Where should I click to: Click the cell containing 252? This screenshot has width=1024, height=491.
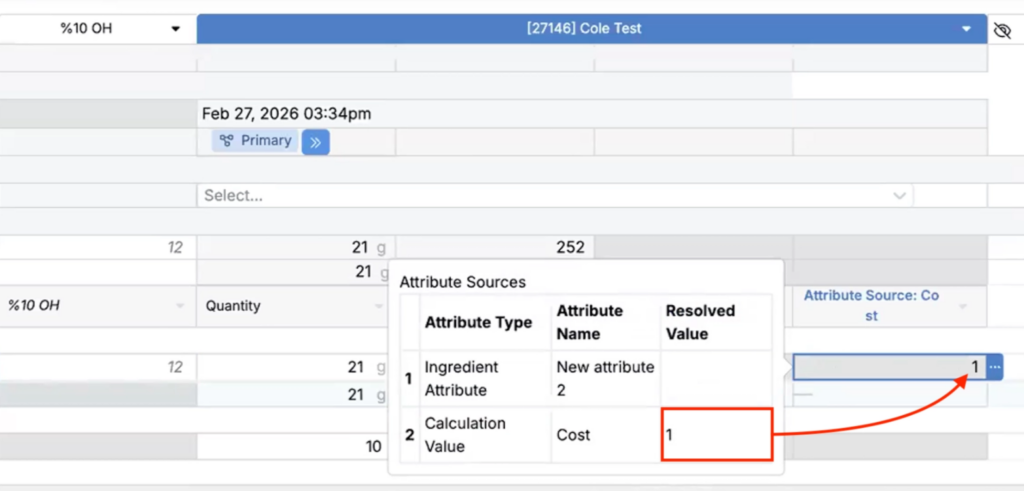pyautogui.click(x=568, y=247)
